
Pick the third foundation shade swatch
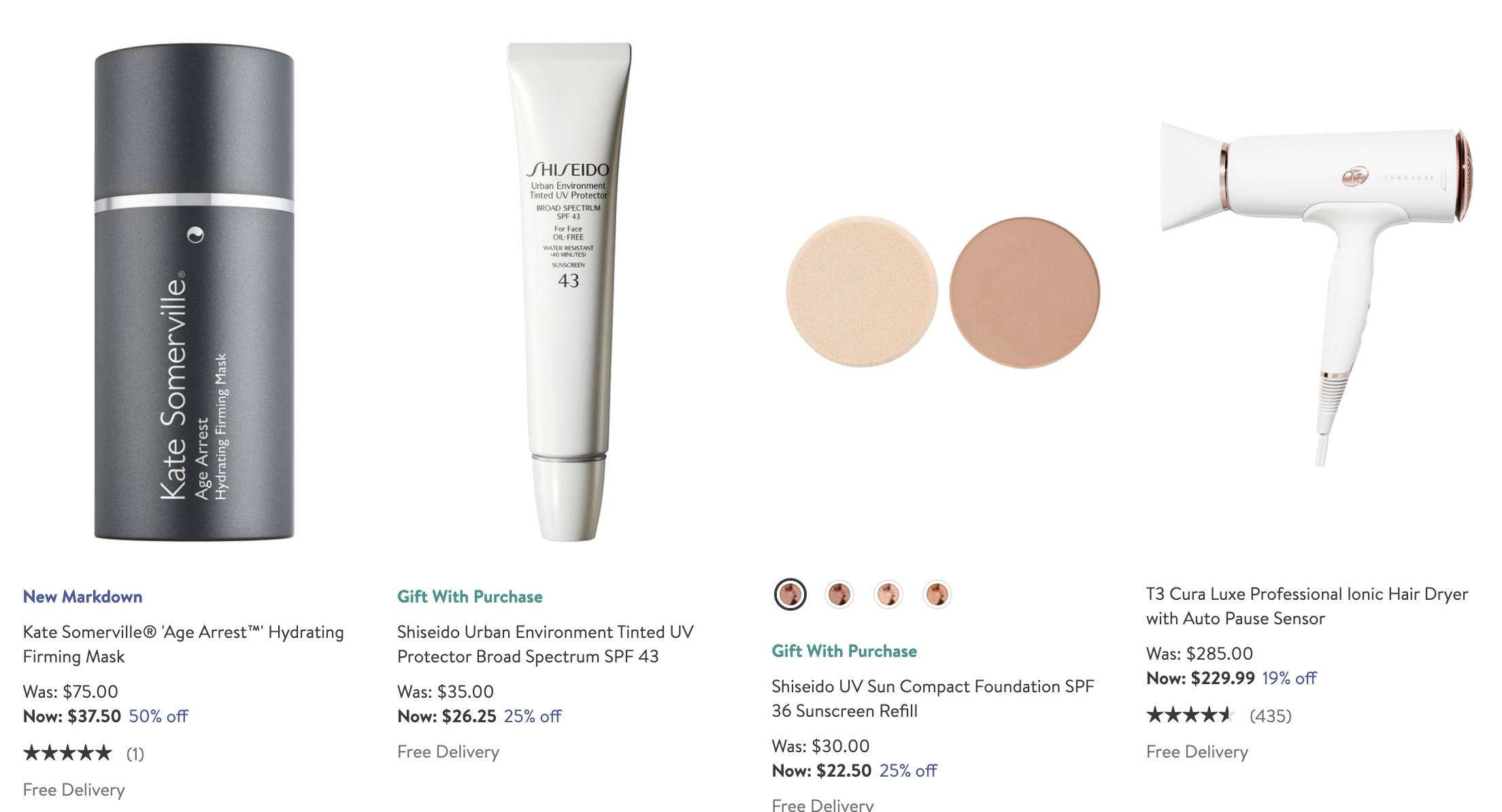tap(888, 594)
